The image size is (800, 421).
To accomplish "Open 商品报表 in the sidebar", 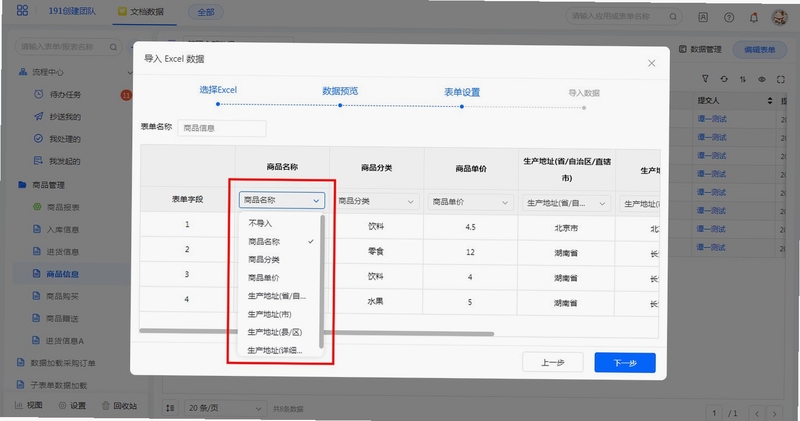I will (63, 207).
